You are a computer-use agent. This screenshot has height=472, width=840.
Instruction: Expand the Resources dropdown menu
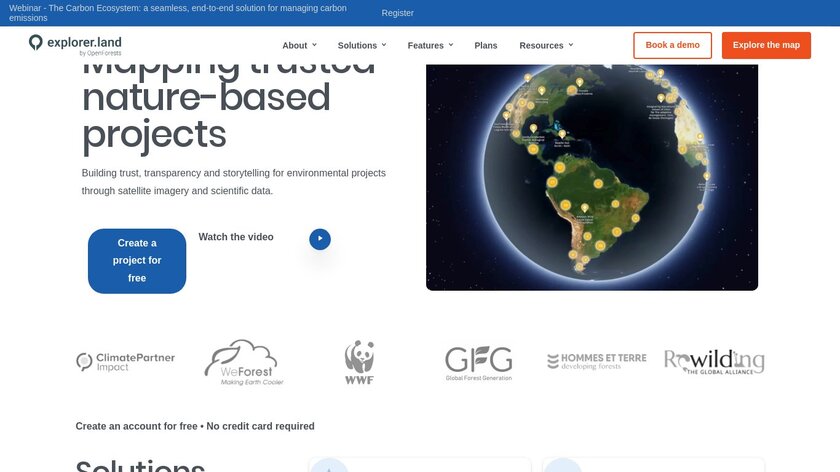pos(546,45)
